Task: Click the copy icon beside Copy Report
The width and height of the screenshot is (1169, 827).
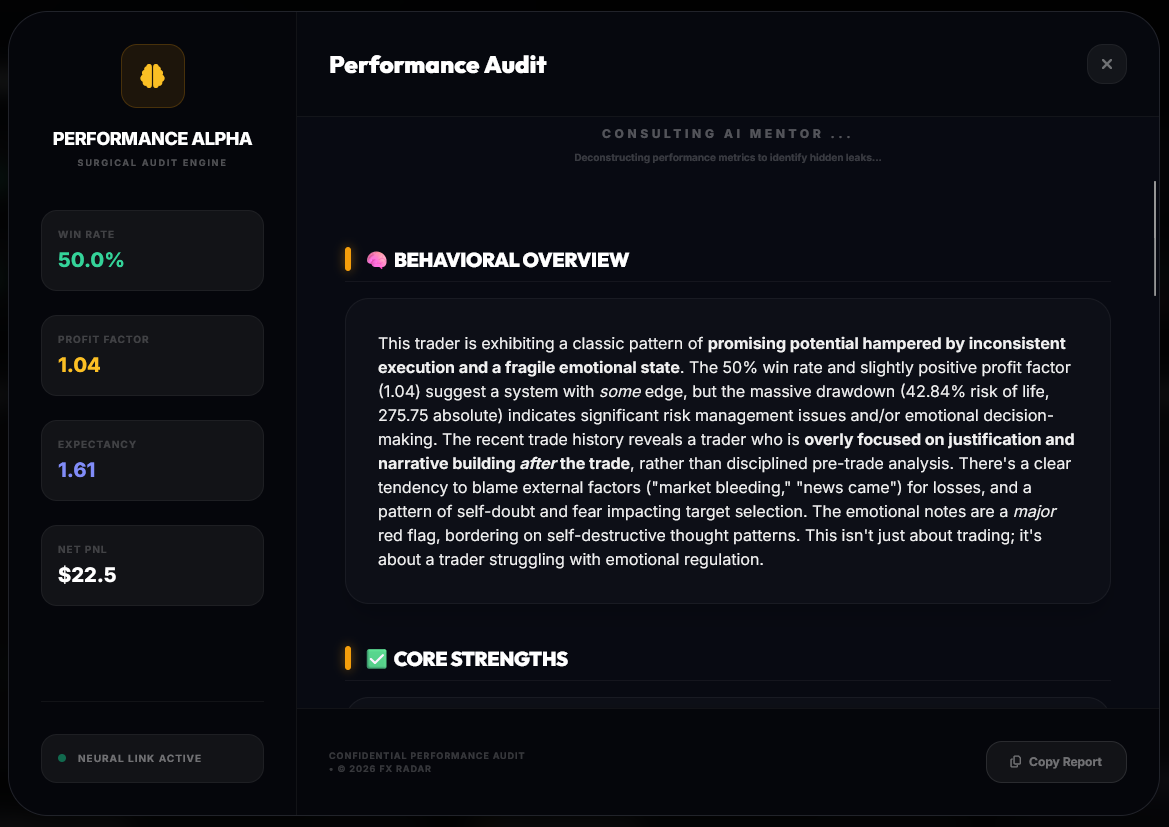Action: click(1016, 762)
